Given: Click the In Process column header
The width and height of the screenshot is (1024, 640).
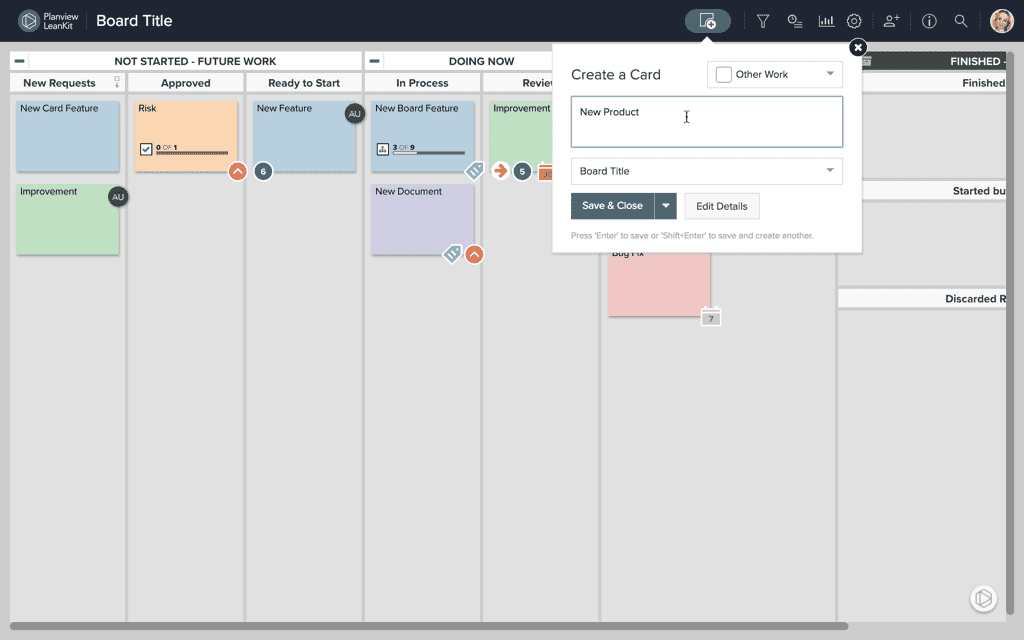Looking at the screenshot, I should (x=422, y=83).
